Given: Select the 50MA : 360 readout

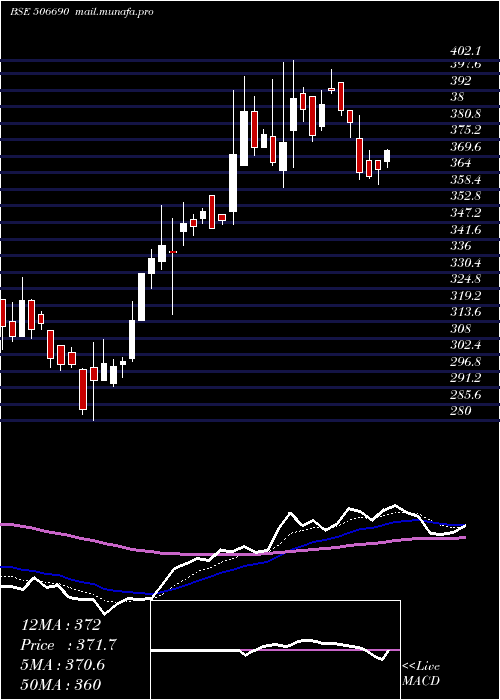Looking at the screenshot, I should pos(61,684).
